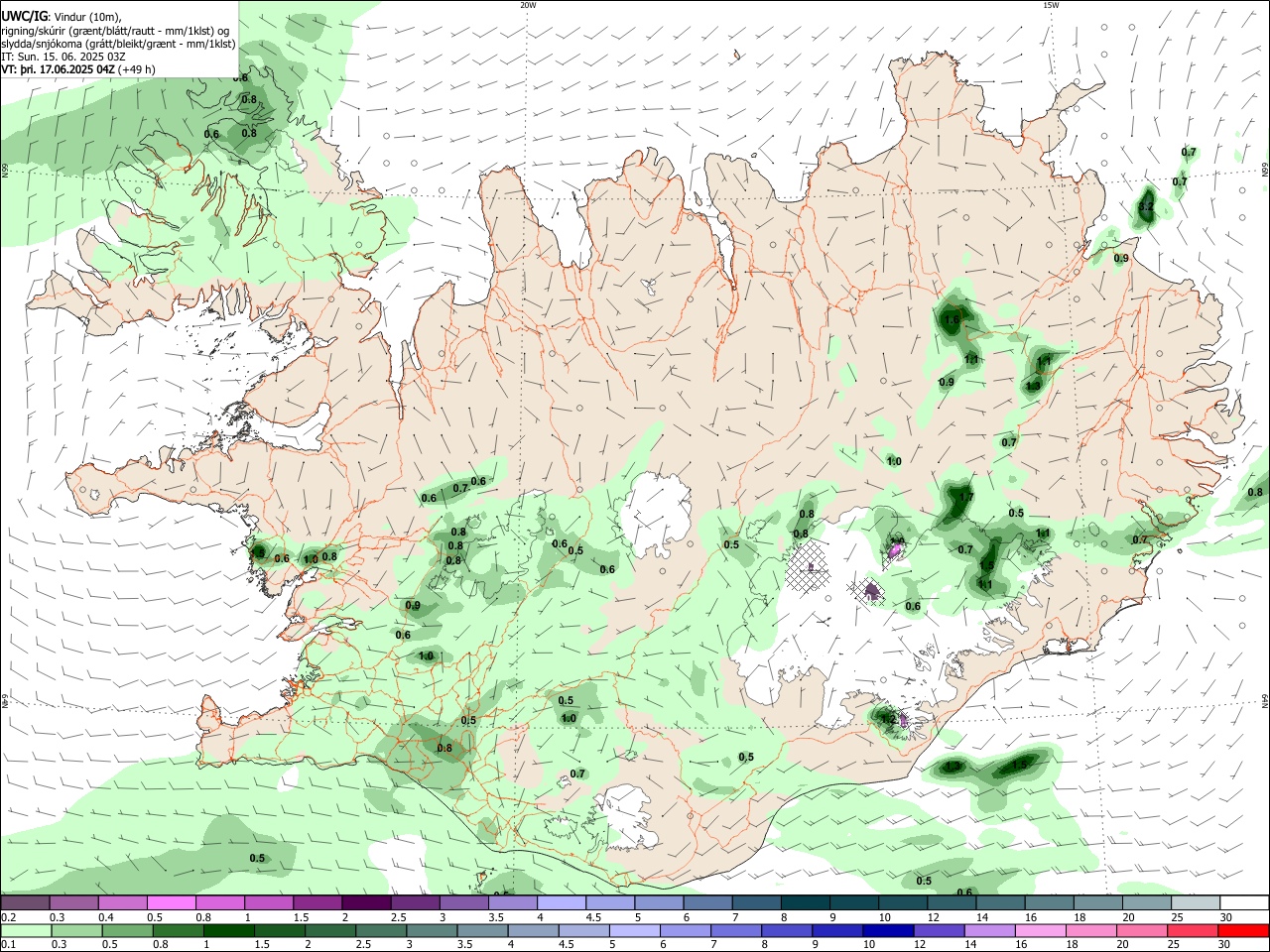This screenshot has height=952, width=1270.
Task: Click the 'Vindur (10m)' label in the header
Action: pos(85,17)
